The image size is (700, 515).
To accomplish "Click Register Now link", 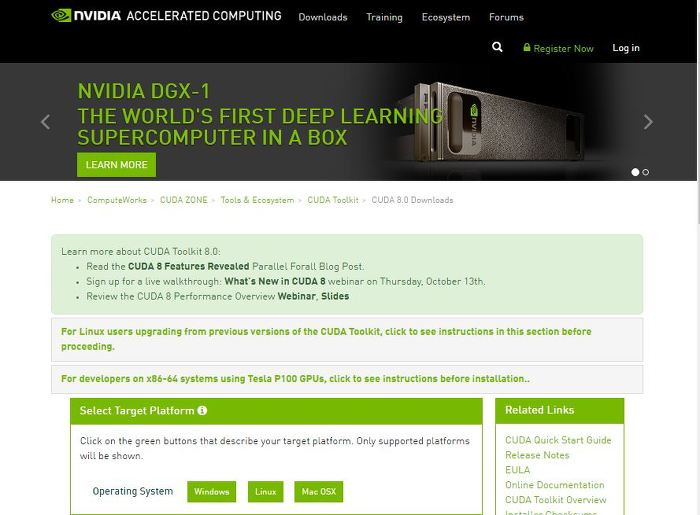I will pos(558,48).
